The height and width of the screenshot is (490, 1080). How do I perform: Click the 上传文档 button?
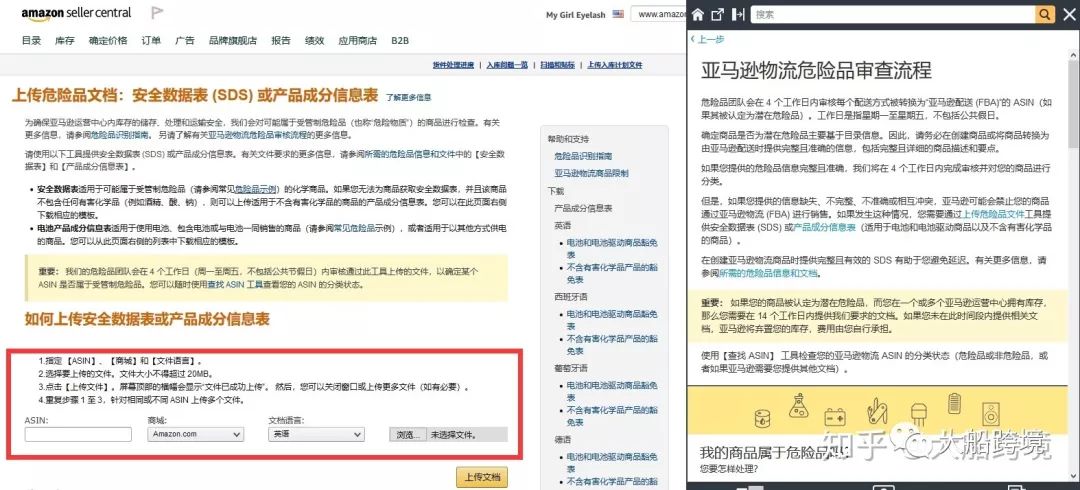coord(482,477)
